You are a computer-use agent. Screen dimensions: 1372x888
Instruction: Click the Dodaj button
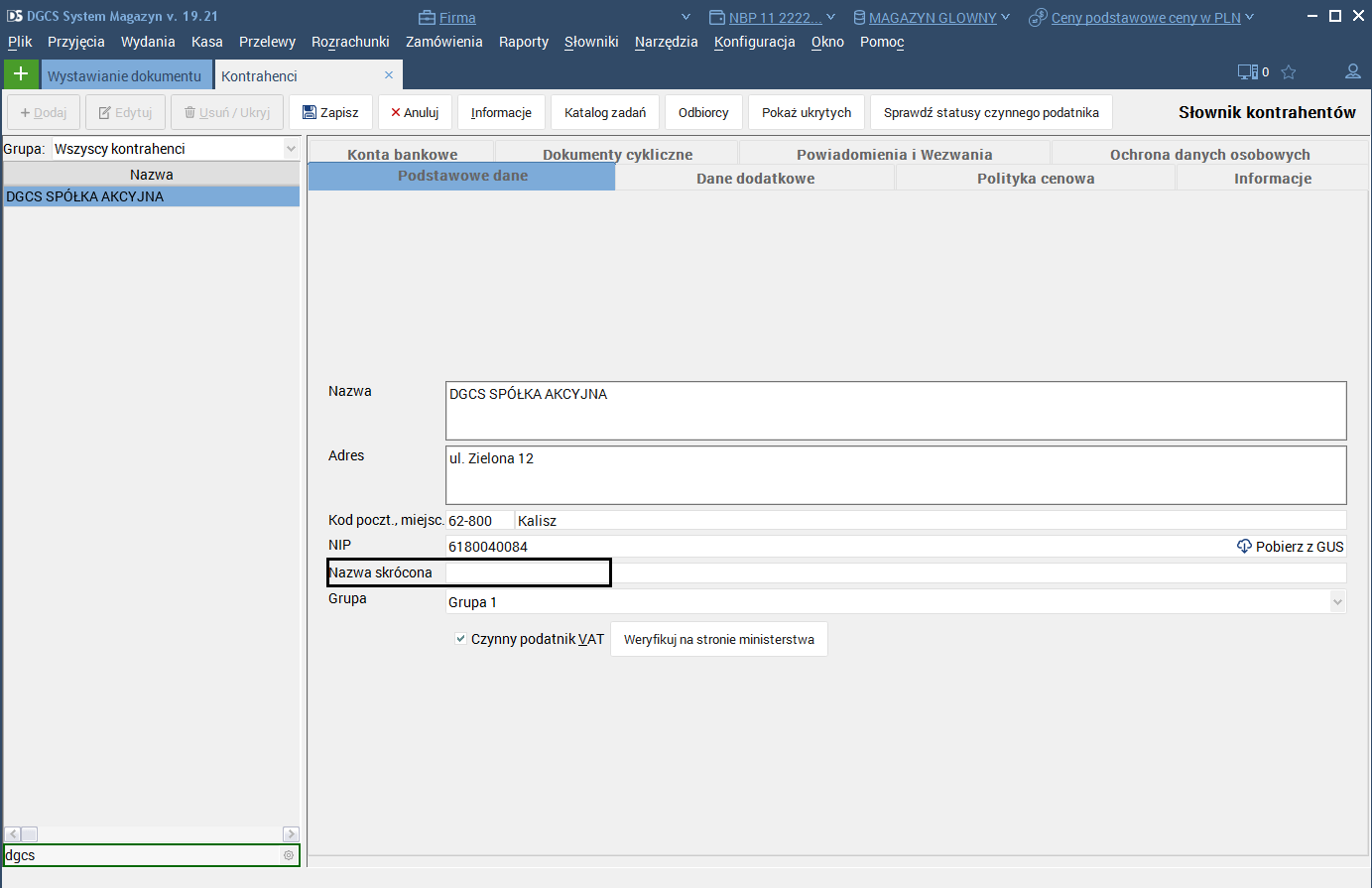coord(44,112)
